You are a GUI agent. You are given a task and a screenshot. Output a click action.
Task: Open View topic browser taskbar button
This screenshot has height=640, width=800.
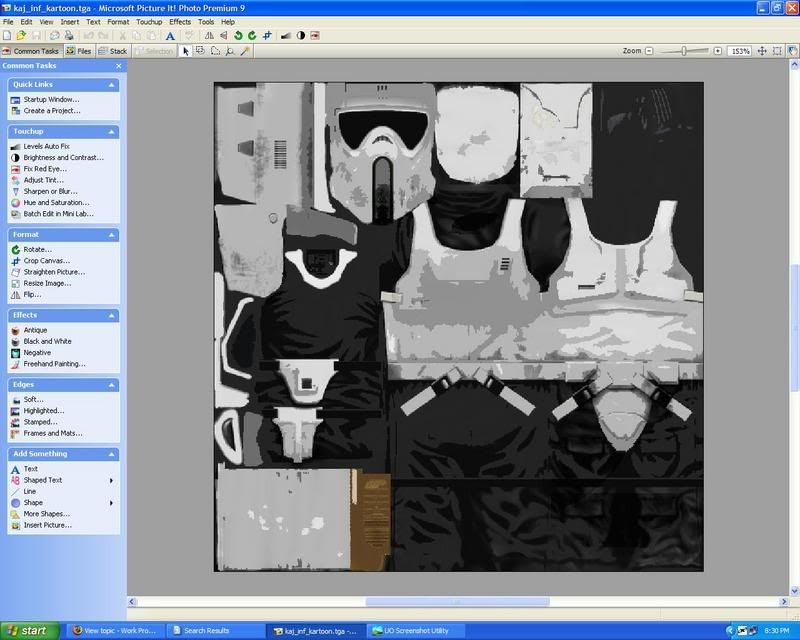pyautogui.click(x=116, y=631)
